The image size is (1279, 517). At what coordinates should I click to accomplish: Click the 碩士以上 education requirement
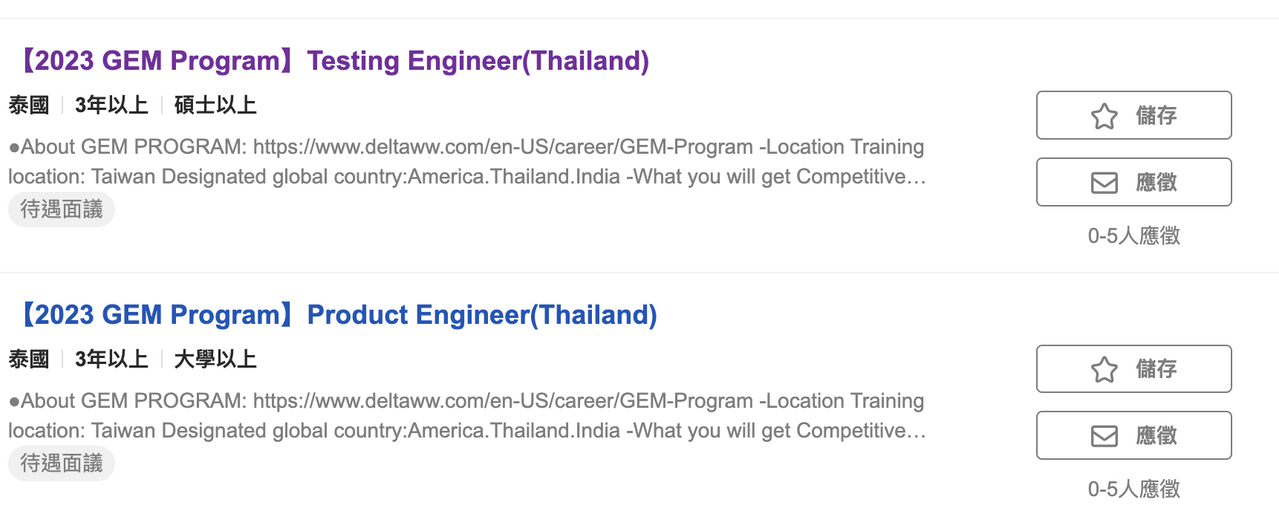[215, 105]
